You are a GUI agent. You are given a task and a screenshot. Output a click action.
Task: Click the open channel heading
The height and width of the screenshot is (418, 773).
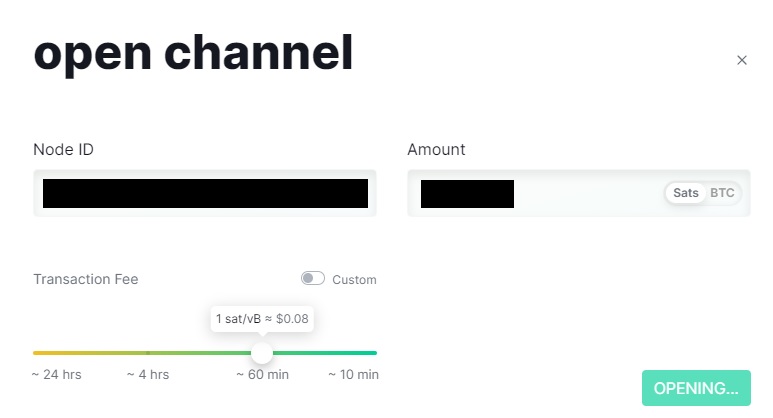193,53
